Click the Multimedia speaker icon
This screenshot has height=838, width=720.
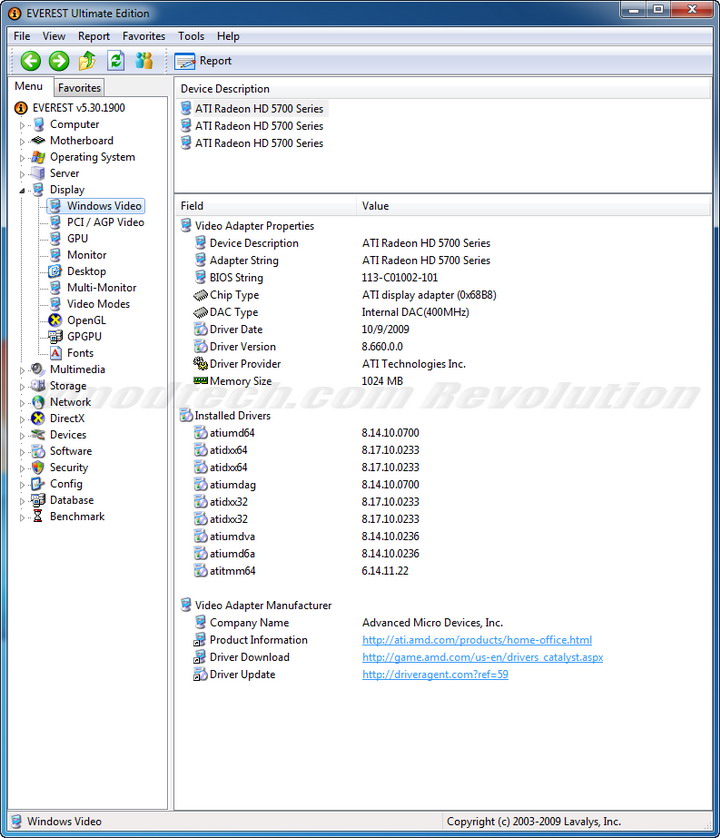[x=37, y=369]
